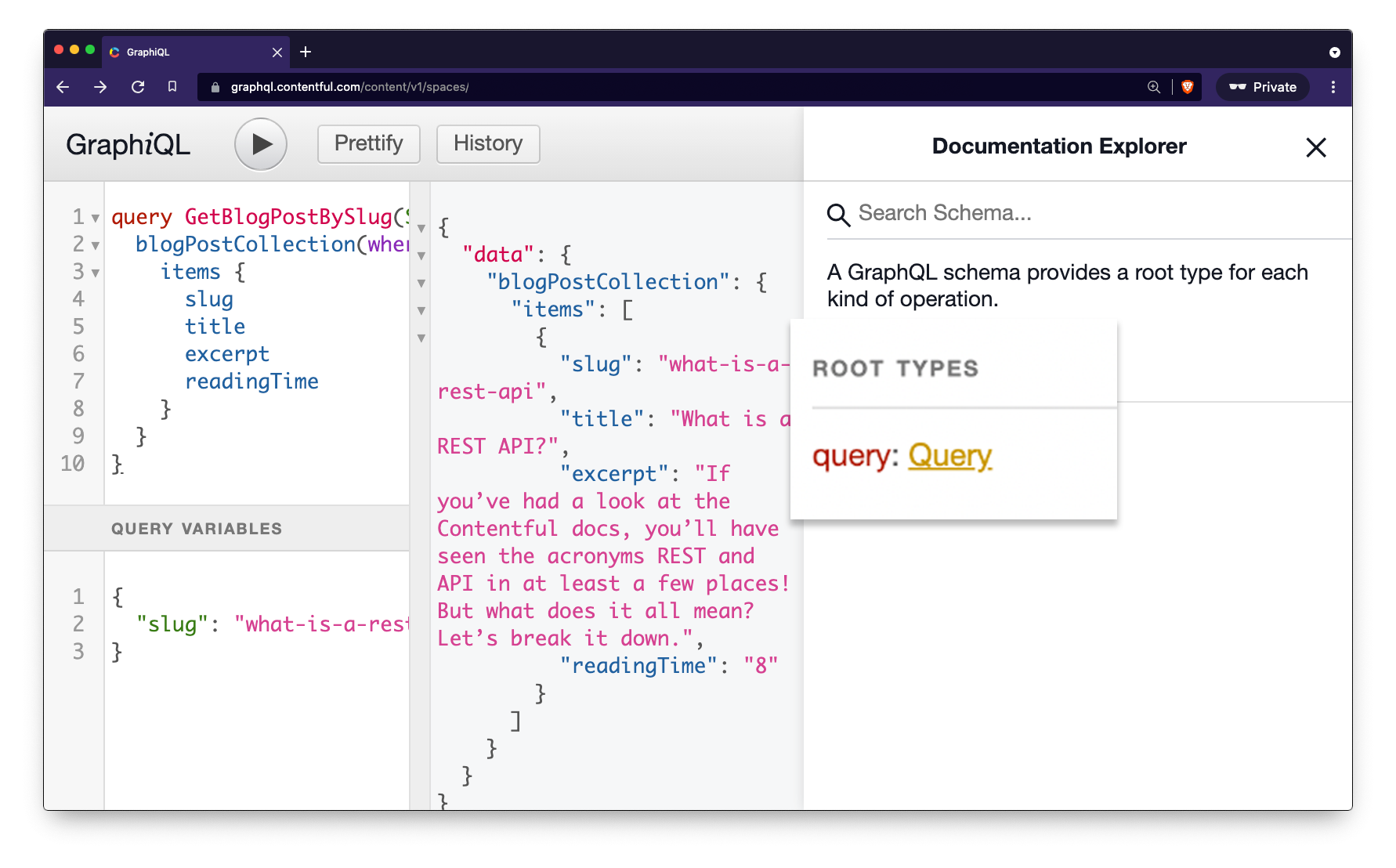Open the browser three-dot menu
The image size is (1396, 868).
pos(1333,87)
